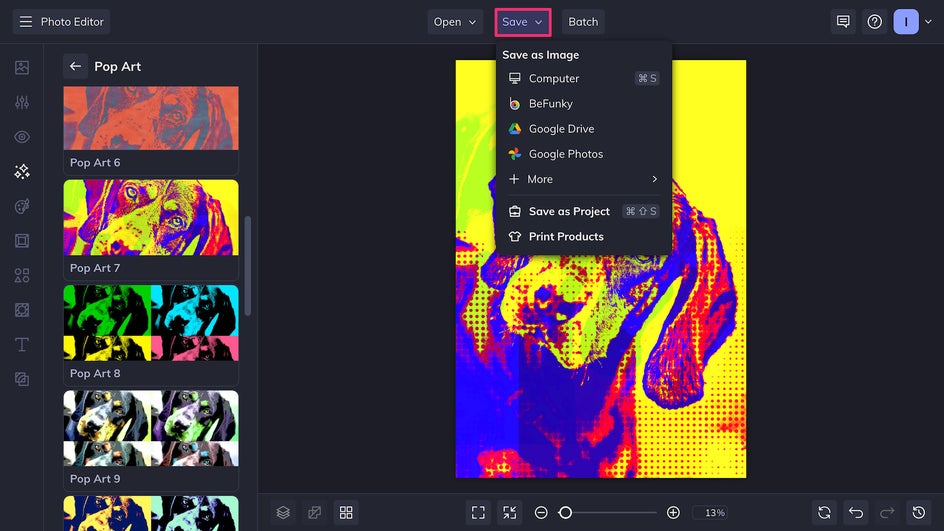Image resolution: width=944 pixels, height=531 pixels.
Task: Apply the Pop Art 7 effect
Action: click(151, 230)
